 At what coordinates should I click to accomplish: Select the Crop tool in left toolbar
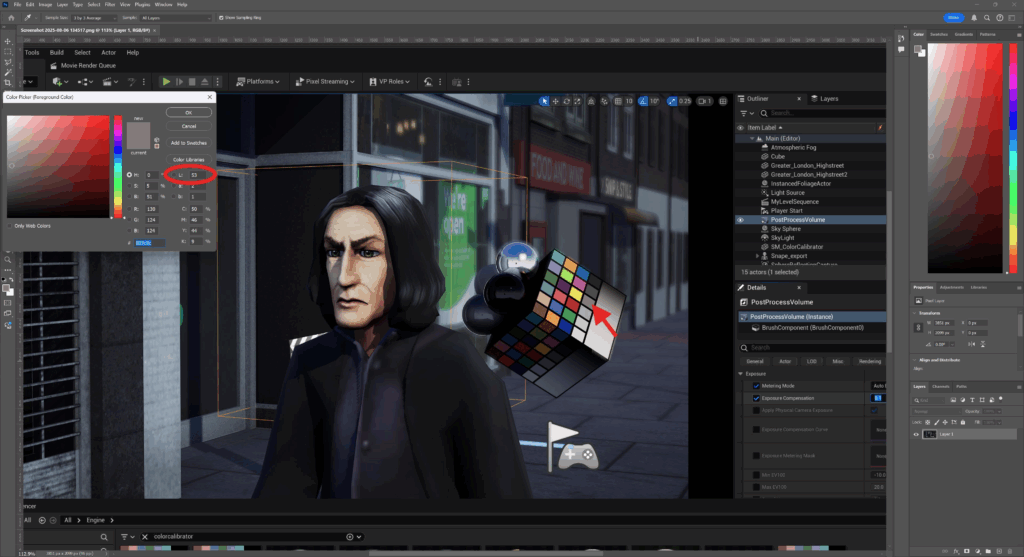7,83
